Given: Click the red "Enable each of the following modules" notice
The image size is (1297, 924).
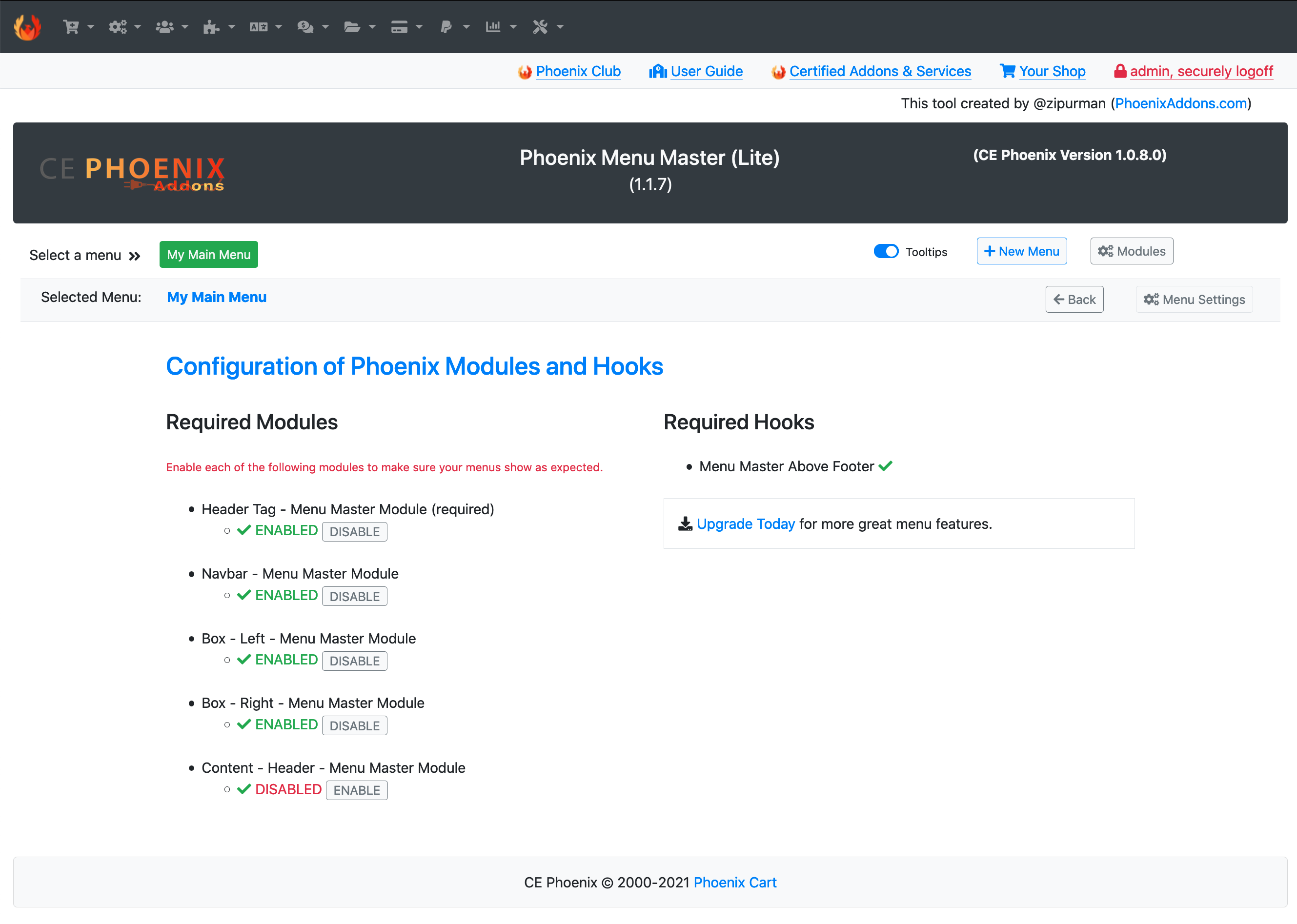Looking at the screenshot, I should [384, 467].
